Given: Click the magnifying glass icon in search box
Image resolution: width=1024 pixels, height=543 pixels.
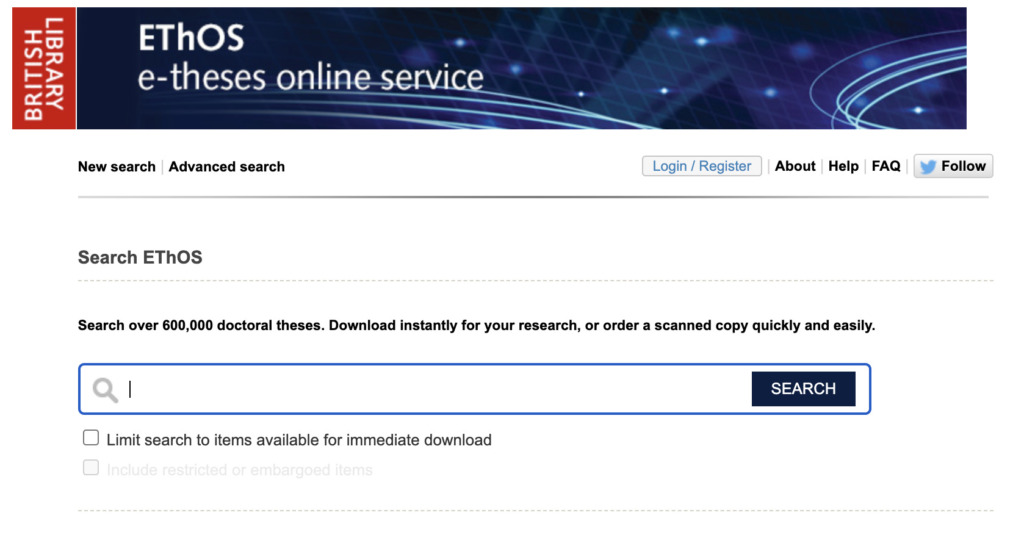Looking at the screenshot, I should point(105,389).
